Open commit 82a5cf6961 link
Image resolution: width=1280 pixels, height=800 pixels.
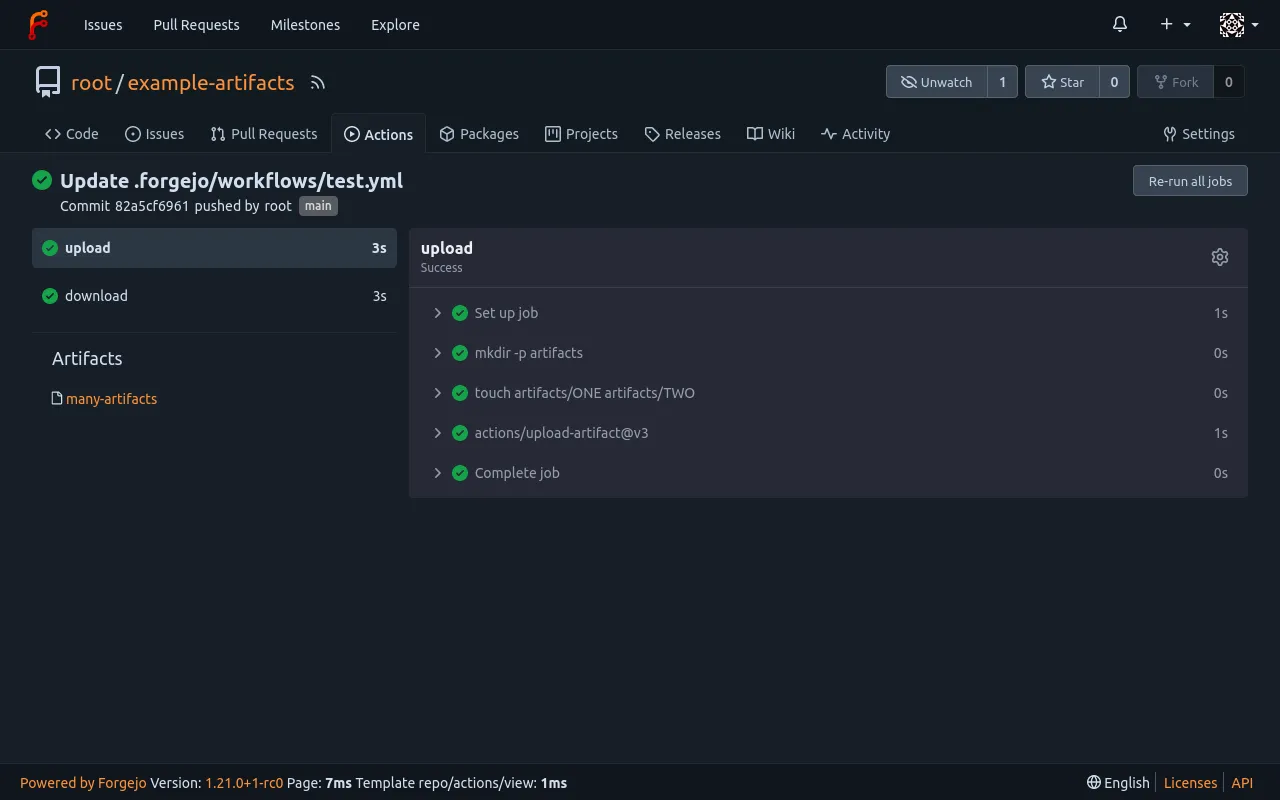152,206
